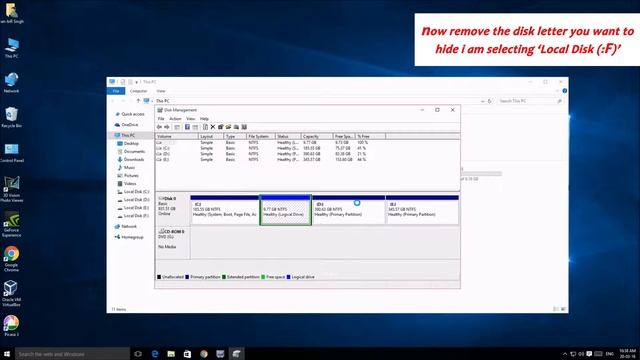640x360 pixels.
Task: Open Local Disk (F:) in Explorer sidebar
Action: pos(136,216)
